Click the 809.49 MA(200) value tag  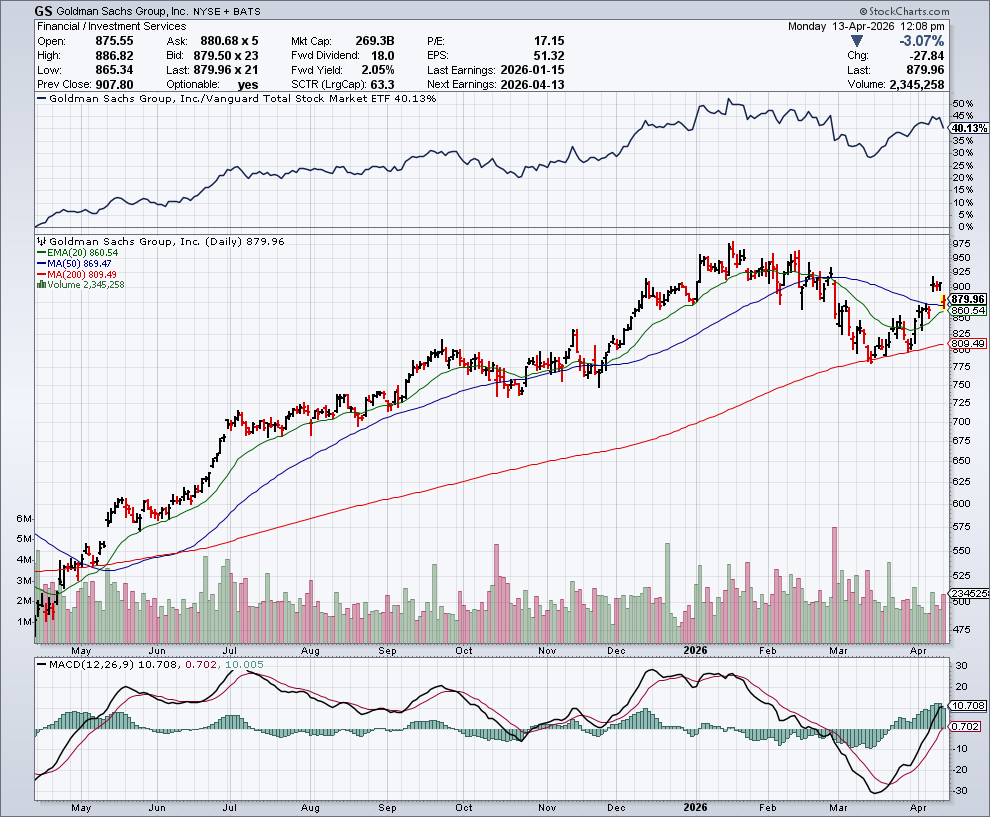967,344
